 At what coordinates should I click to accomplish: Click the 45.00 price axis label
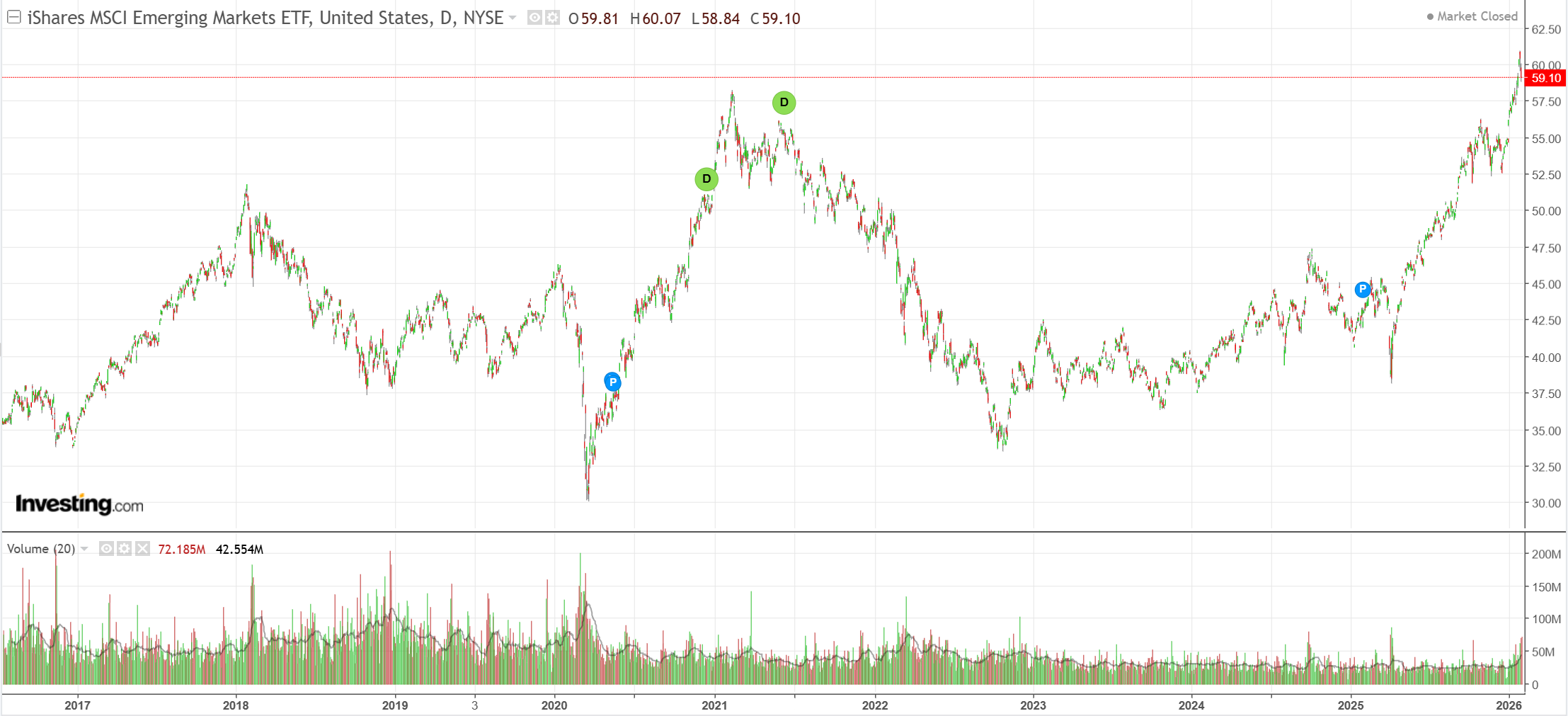1546,284
